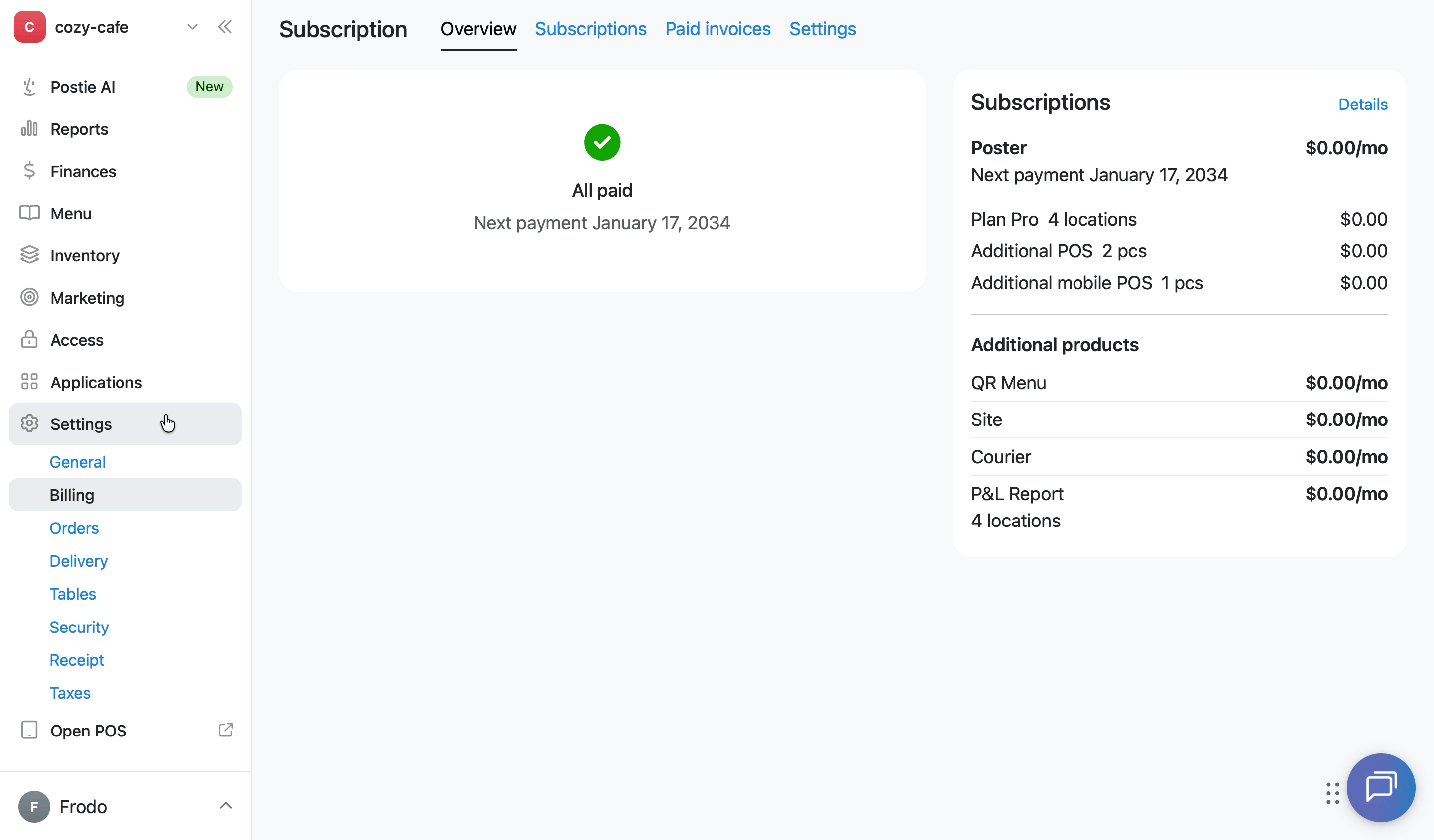
Task: Expand the Frodo user menu chevron
Action: tap(226, 805)
